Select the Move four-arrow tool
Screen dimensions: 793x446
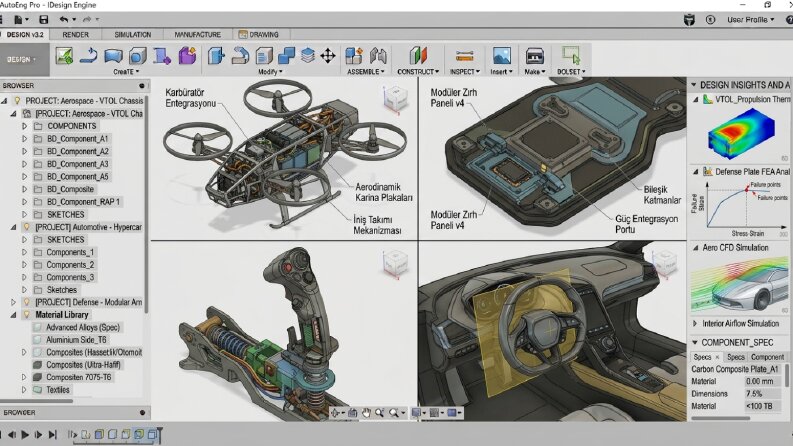328,56
